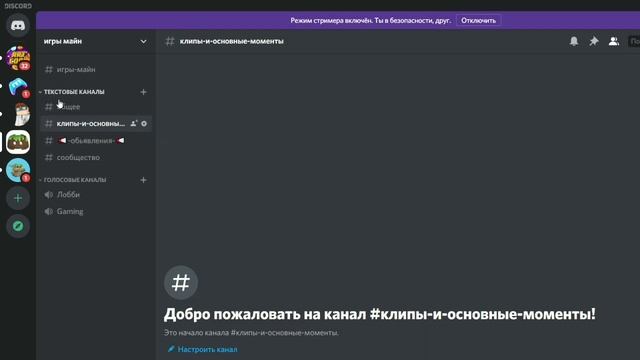Image resolution: width=640 pixels, height=360 pixels.
Task: Open игры майн server dropdown menu
Action: click(x=143, y=41)
